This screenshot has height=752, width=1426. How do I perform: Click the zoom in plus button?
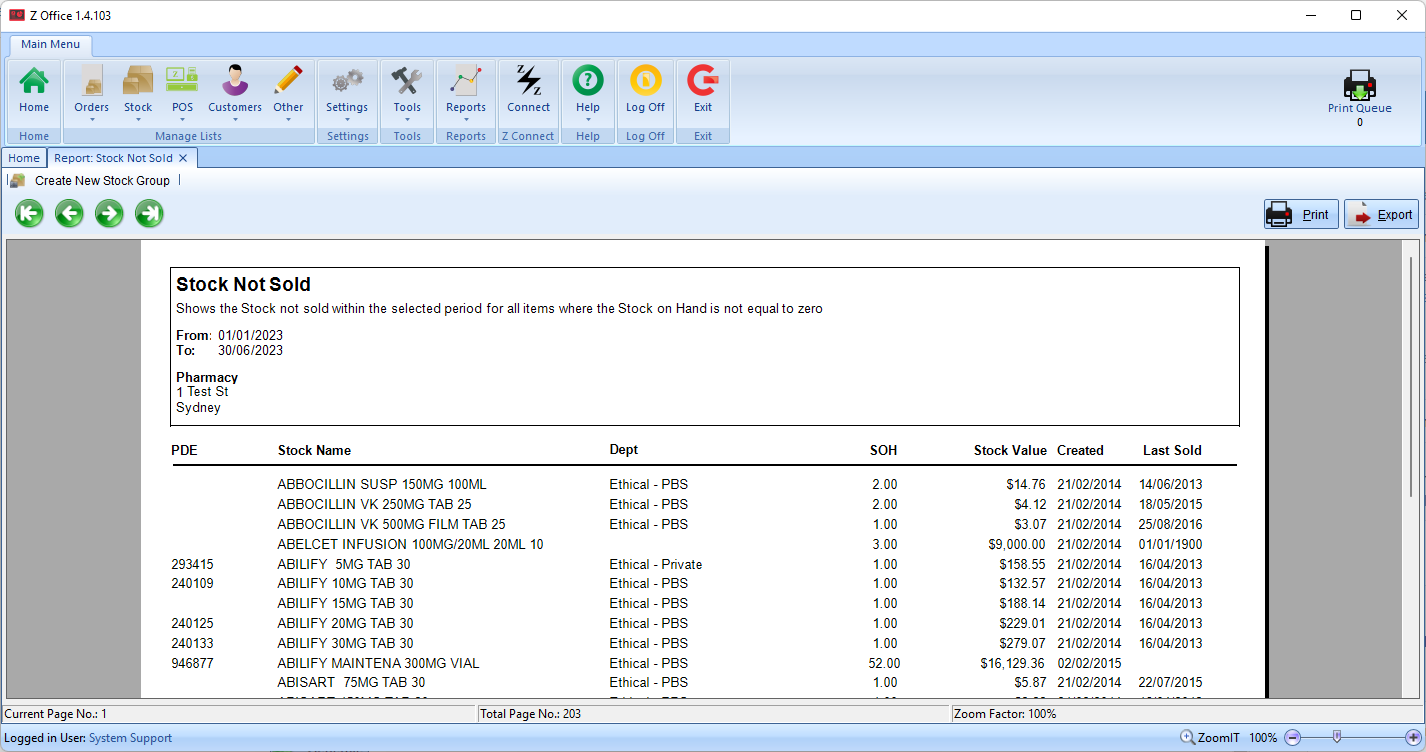tap(1412, 737)
